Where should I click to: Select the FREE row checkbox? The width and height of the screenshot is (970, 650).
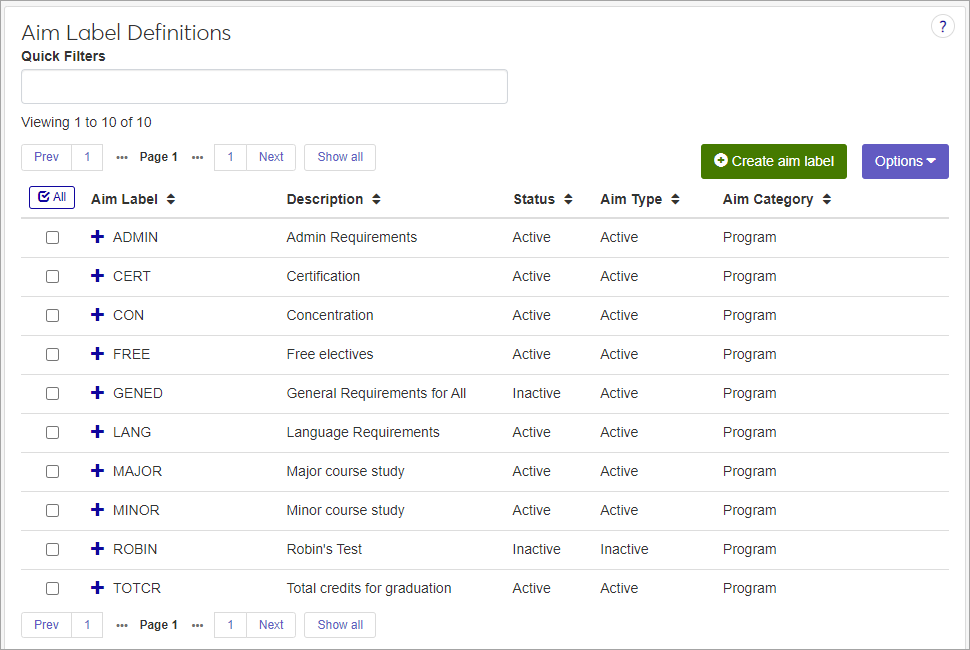53,354
